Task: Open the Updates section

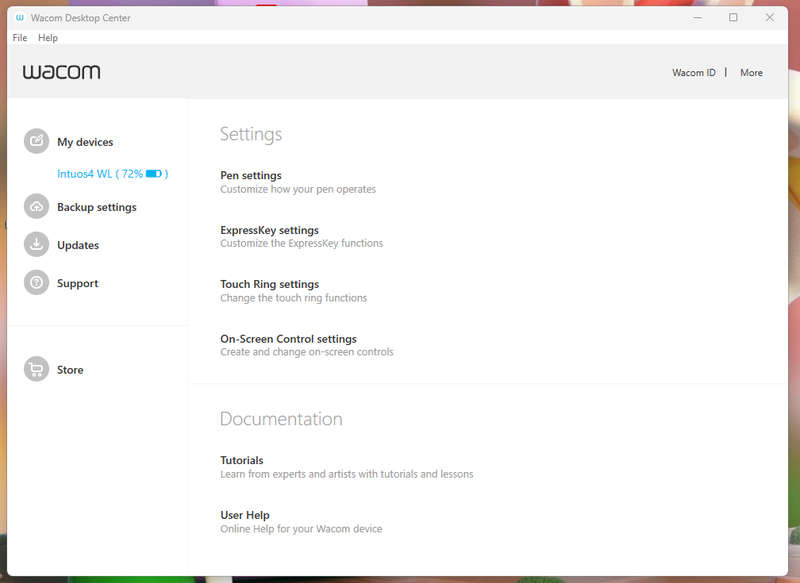Action: point(78,245)
